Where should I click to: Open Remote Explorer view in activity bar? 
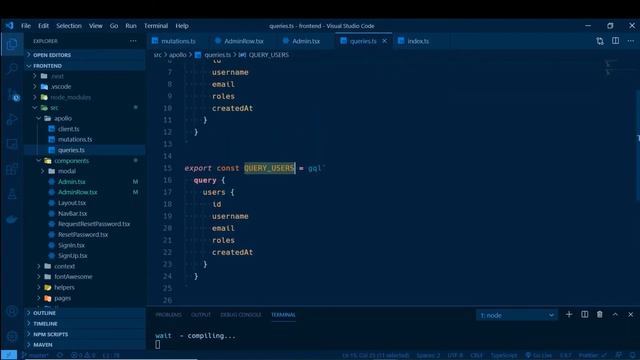[x=12, y=144]
